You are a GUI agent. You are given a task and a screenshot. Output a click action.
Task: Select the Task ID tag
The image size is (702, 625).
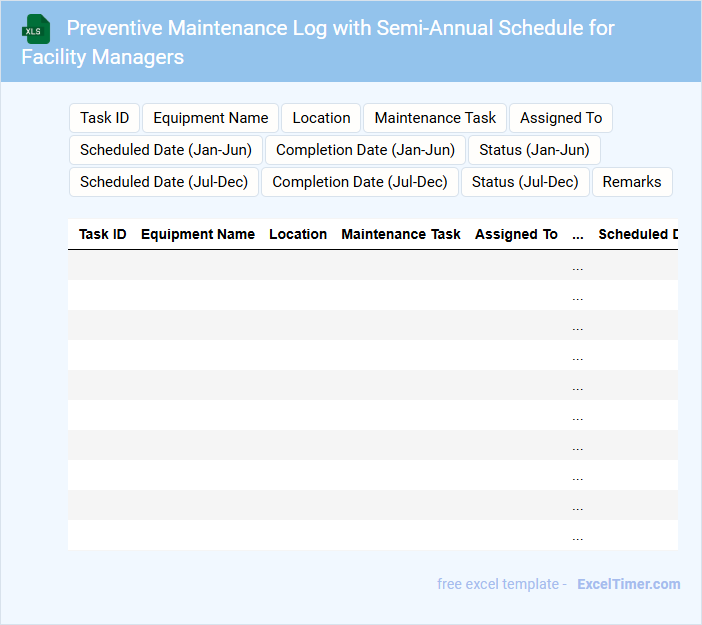click(104, 118)
